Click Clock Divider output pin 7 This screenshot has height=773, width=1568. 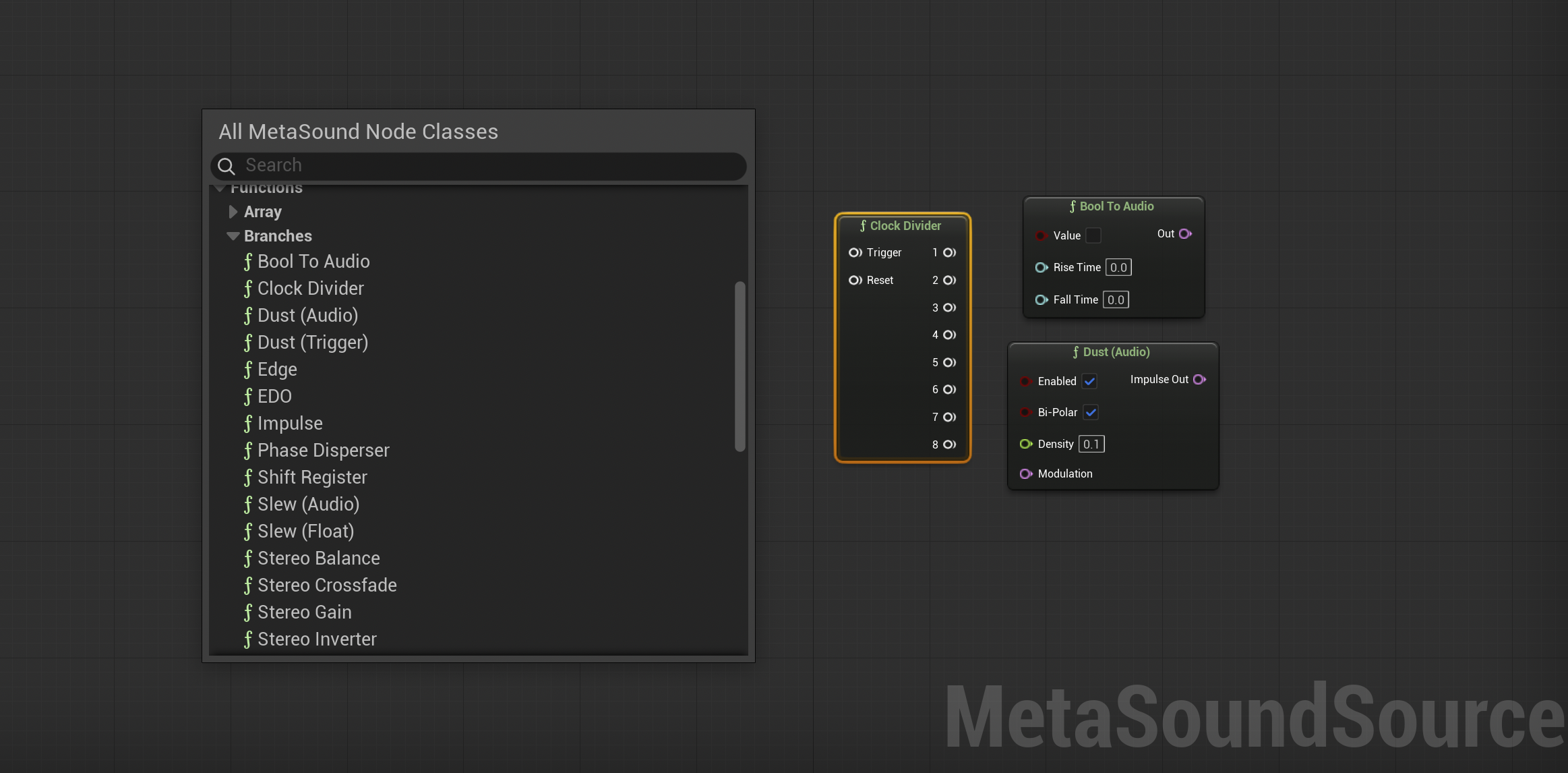pos(949,417)
